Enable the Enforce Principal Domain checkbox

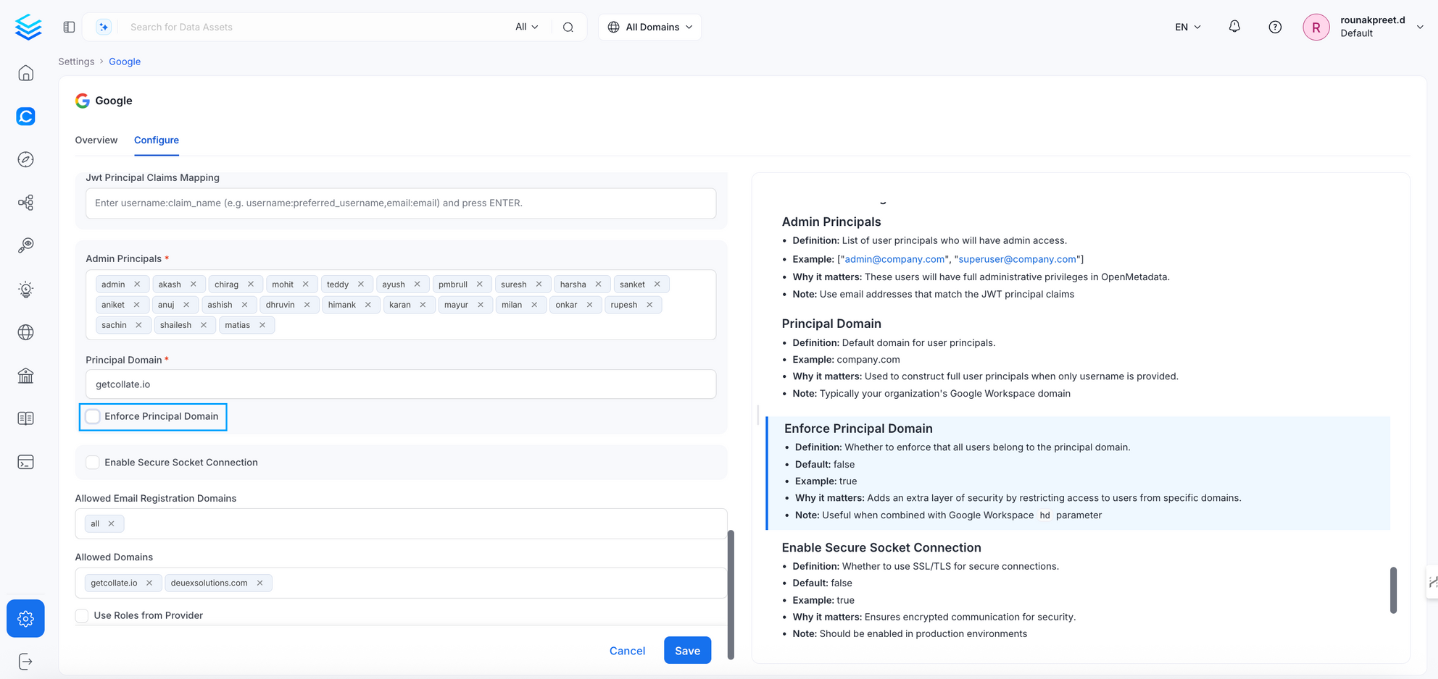tap(93, 416)
